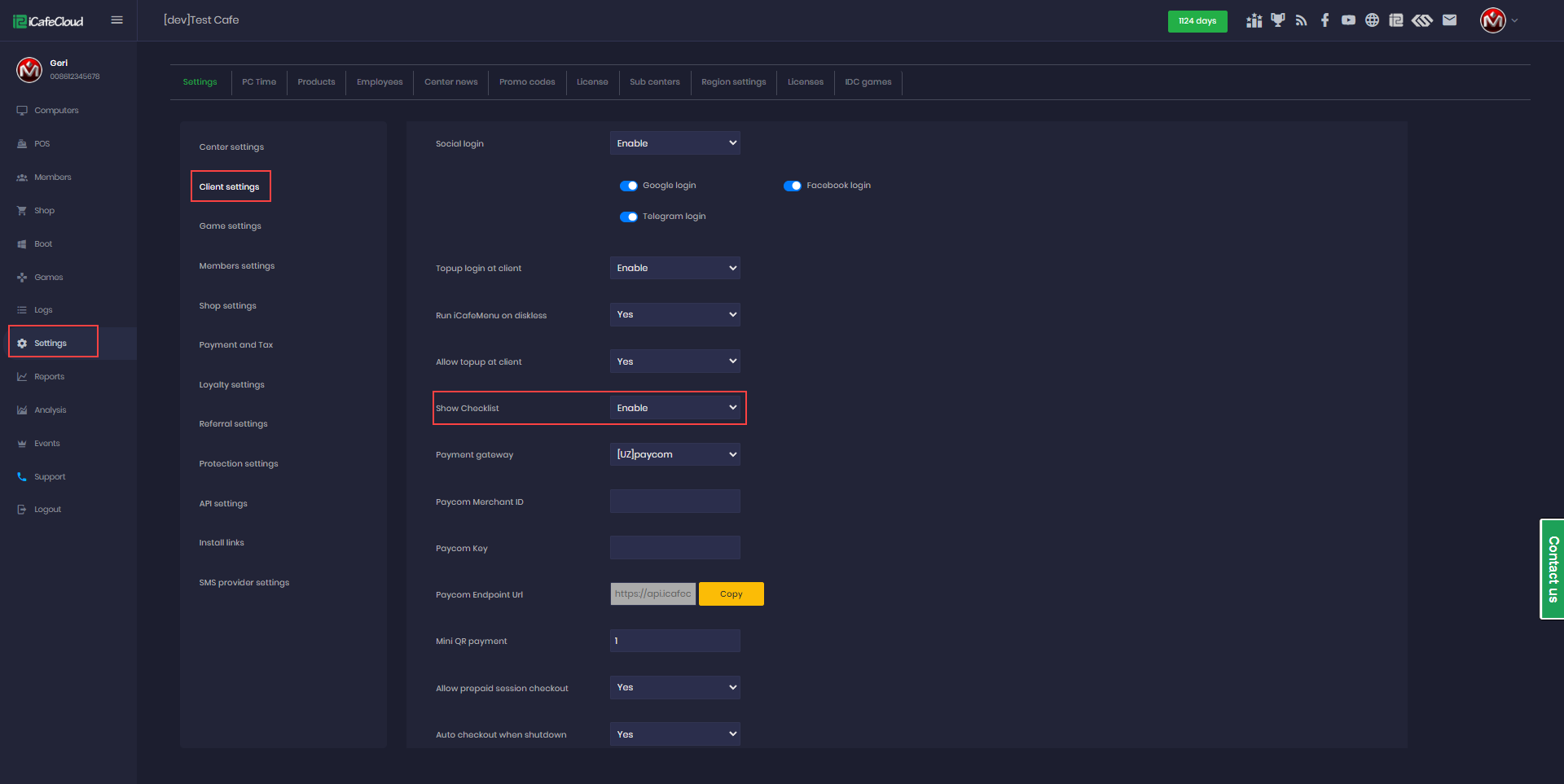Click the mail envelope icon

[x=1449, y=20]
